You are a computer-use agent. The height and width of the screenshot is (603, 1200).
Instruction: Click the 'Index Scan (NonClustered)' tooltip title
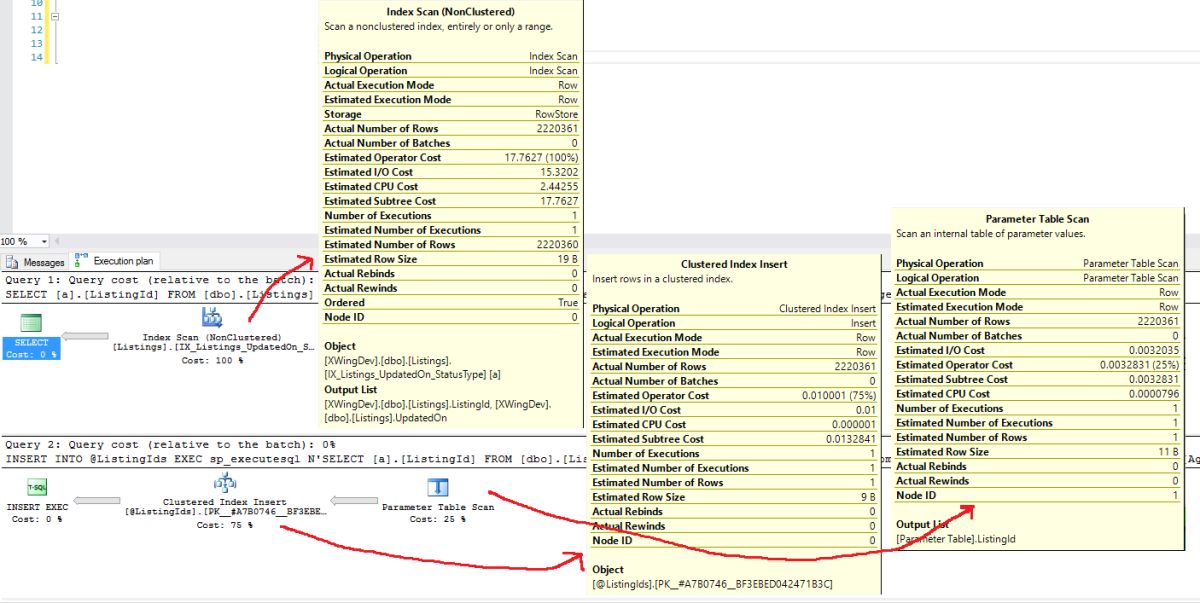[x=450, y=12]
